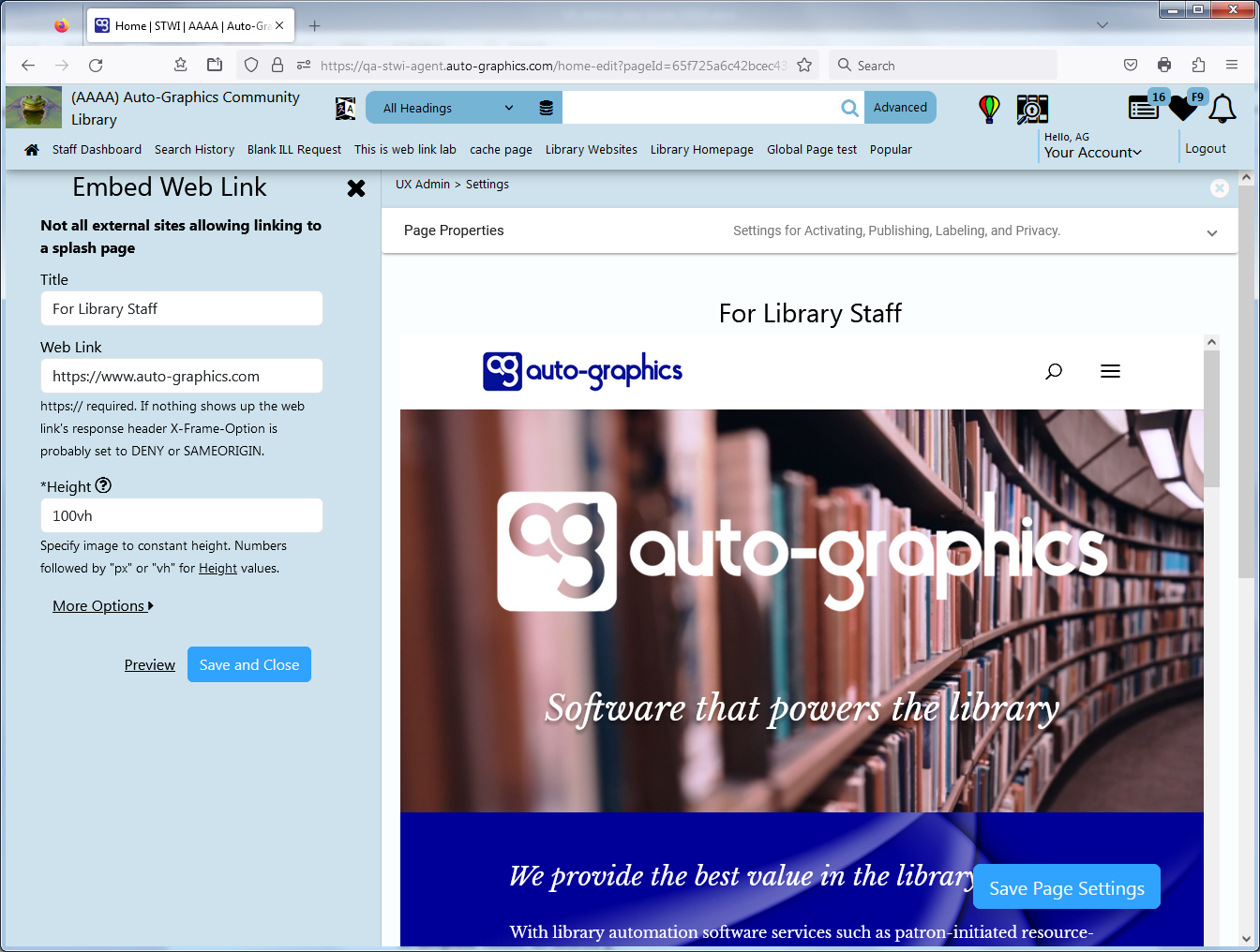Expand the Page Properties section

(810, 231)
